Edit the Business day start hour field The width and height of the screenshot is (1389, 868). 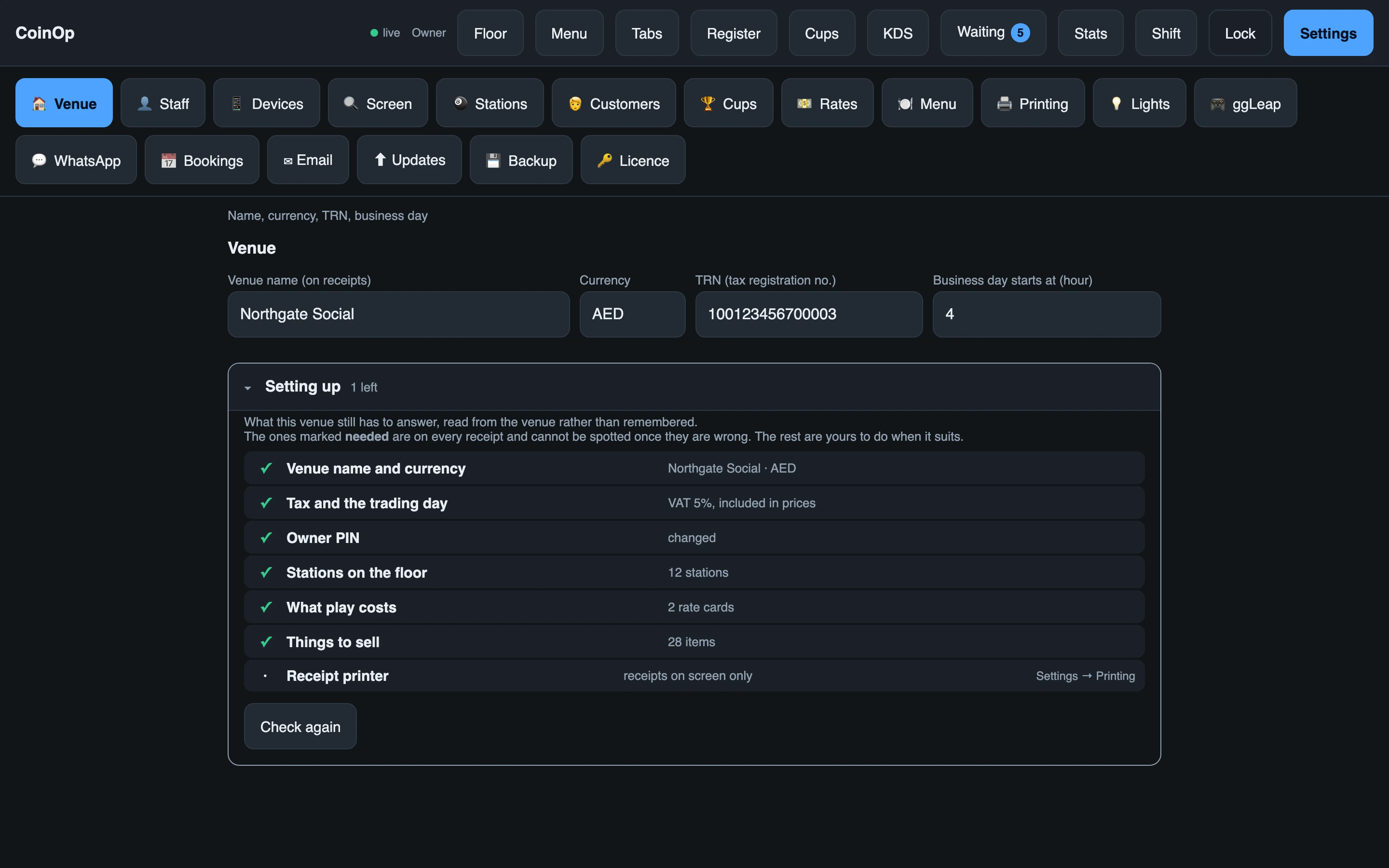point(1047,314)
